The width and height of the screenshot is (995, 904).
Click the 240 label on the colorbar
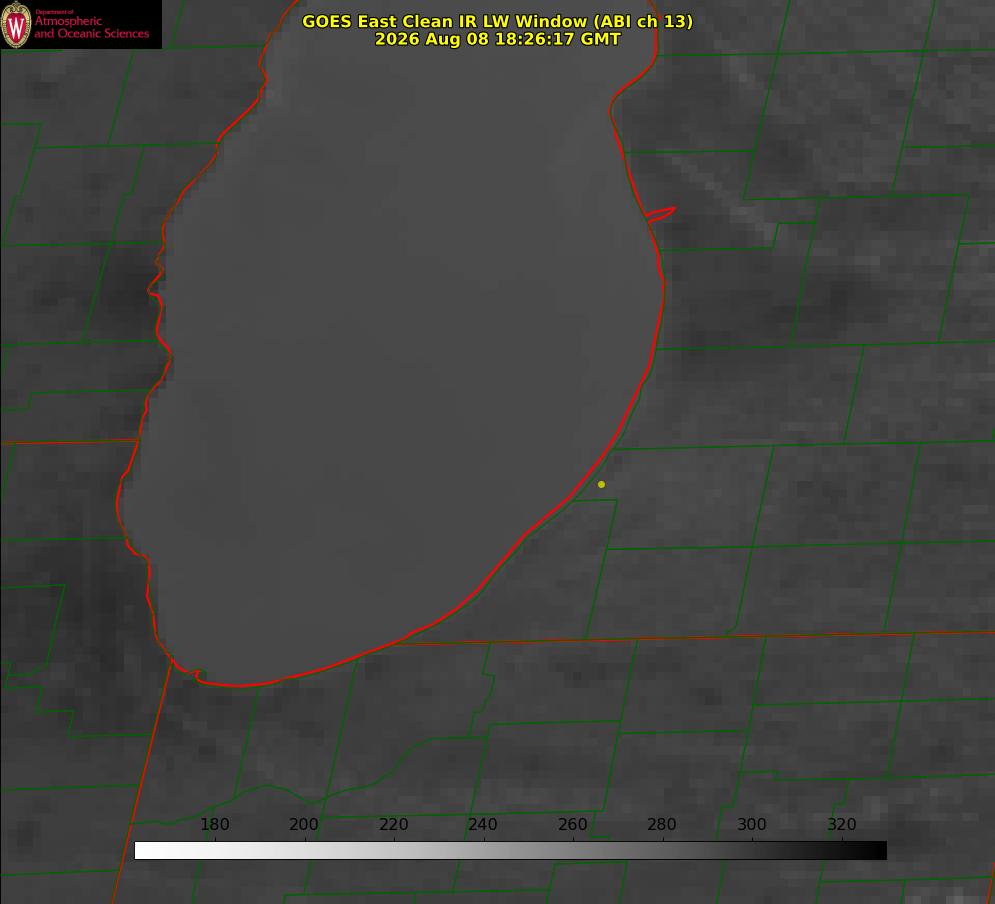483,824
